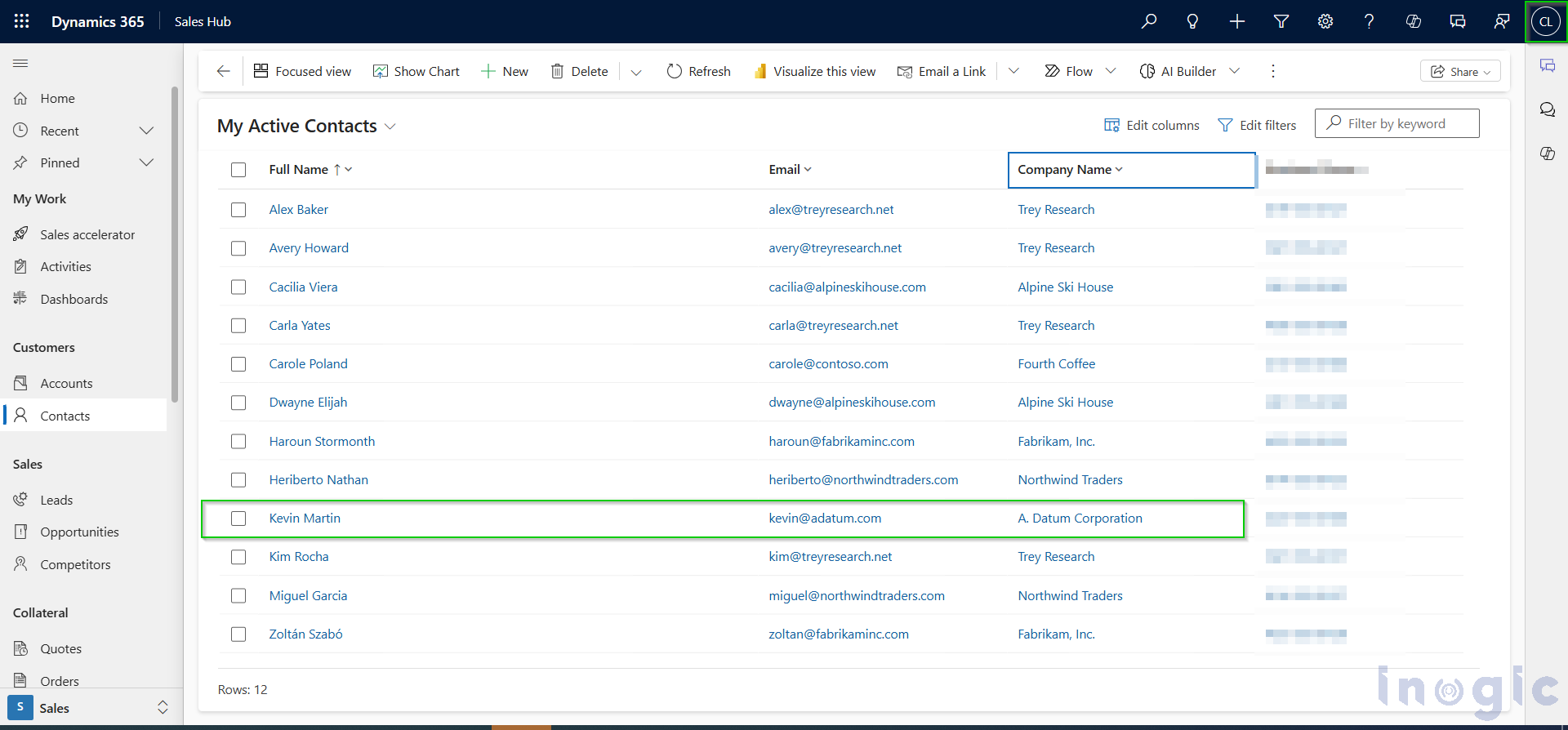Select the Alex Baker row checkbox
Image resolution: width=1568 pixels, height=730 pixels.
coord(238,210)
